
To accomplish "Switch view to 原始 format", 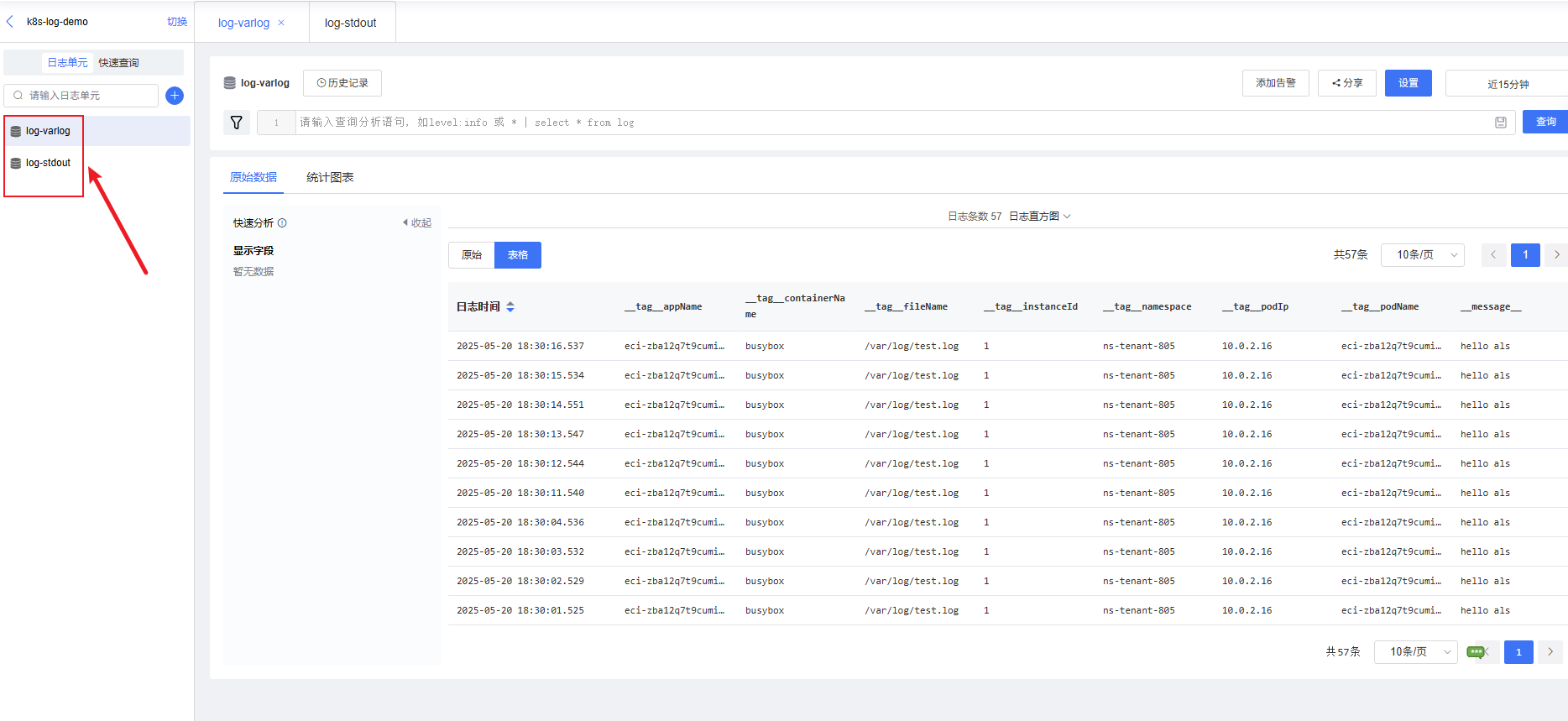I will (x=472, y=255).
